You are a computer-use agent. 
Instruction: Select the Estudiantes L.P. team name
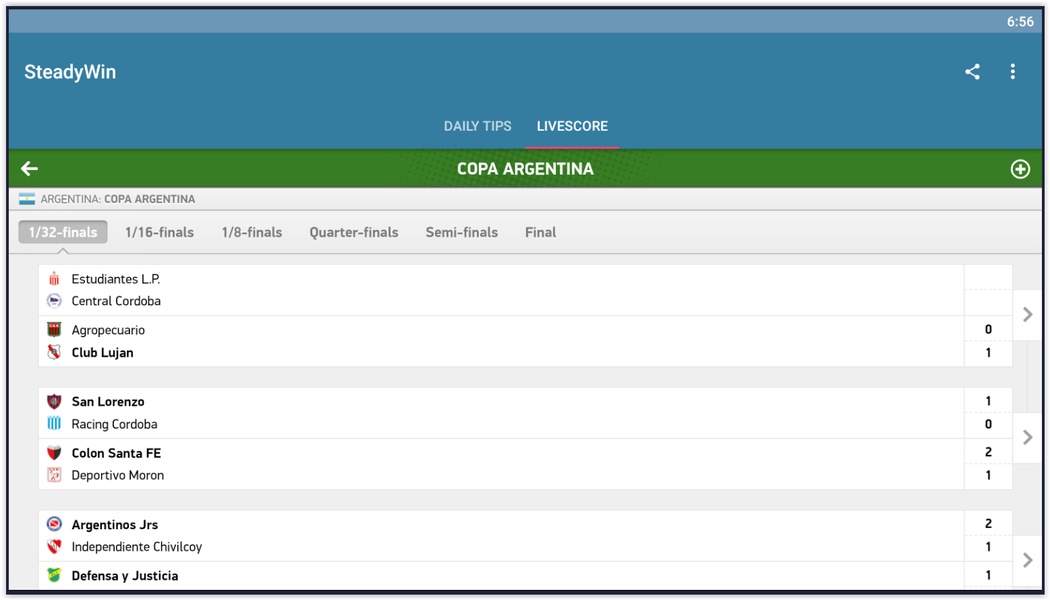pyautogui.click(x=116, y=279)
